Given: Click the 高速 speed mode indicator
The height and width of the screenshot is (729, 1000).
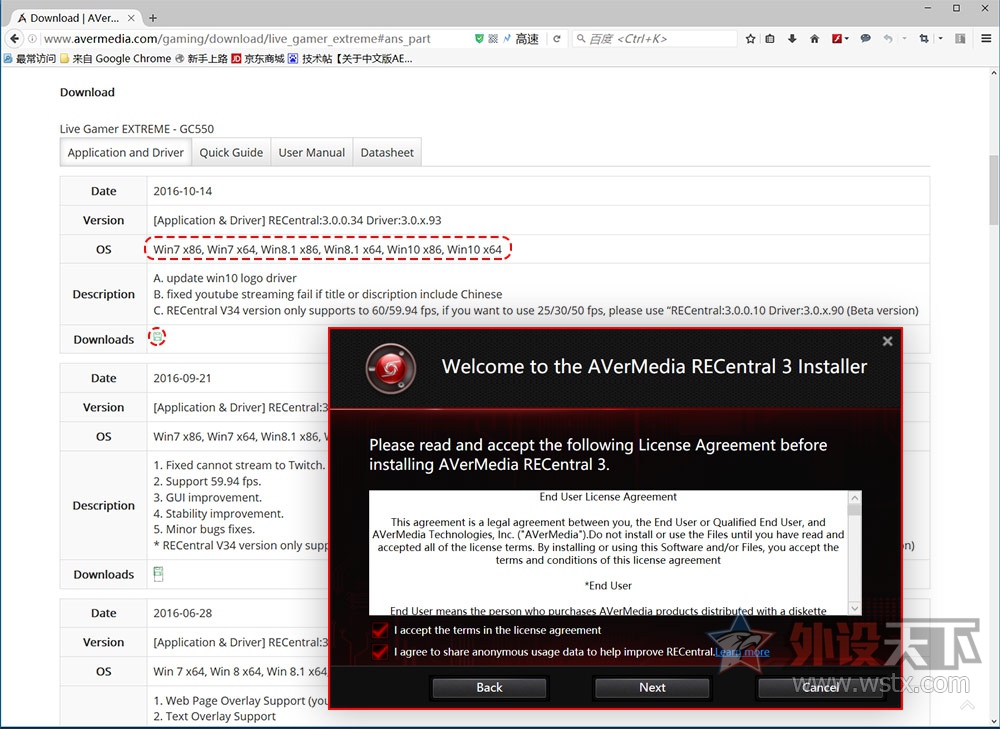Looking at the screenshot, I should pyautogui.click(x=527, y=39).
